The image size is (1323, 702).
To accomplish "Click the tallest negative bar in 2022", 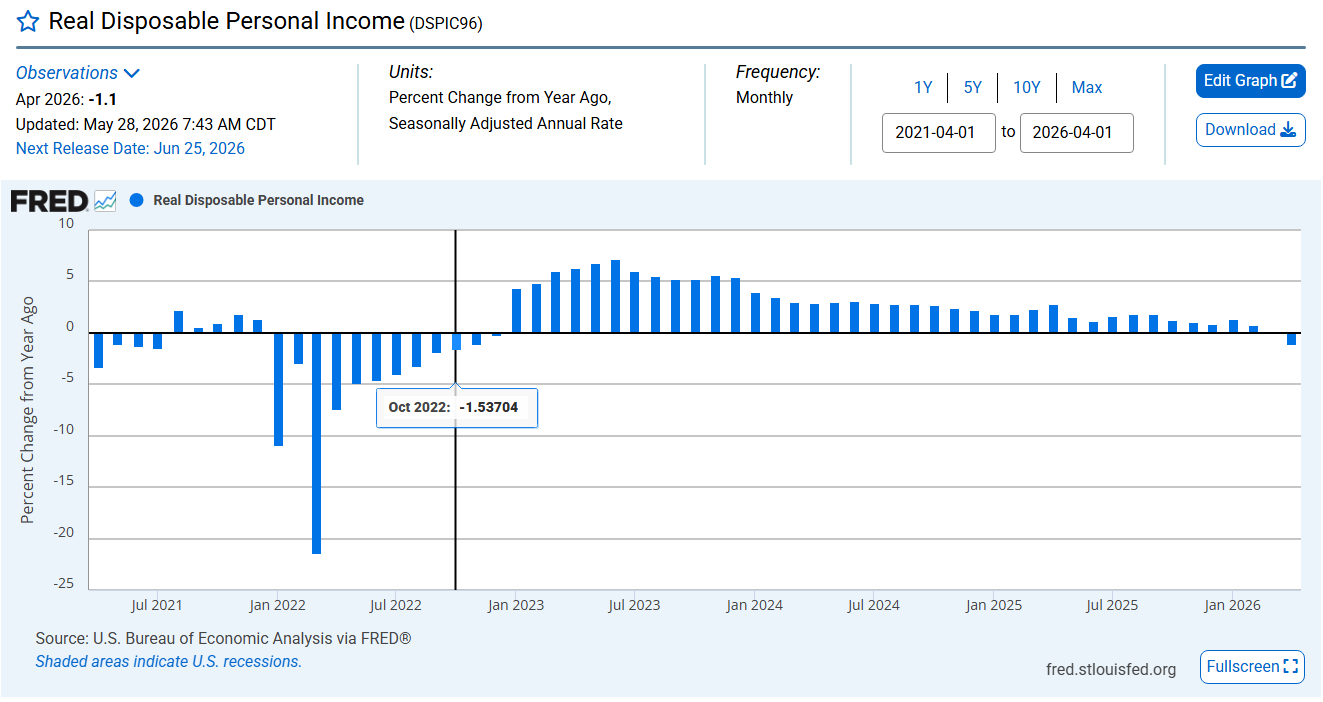I will click(x=317, y=443).
